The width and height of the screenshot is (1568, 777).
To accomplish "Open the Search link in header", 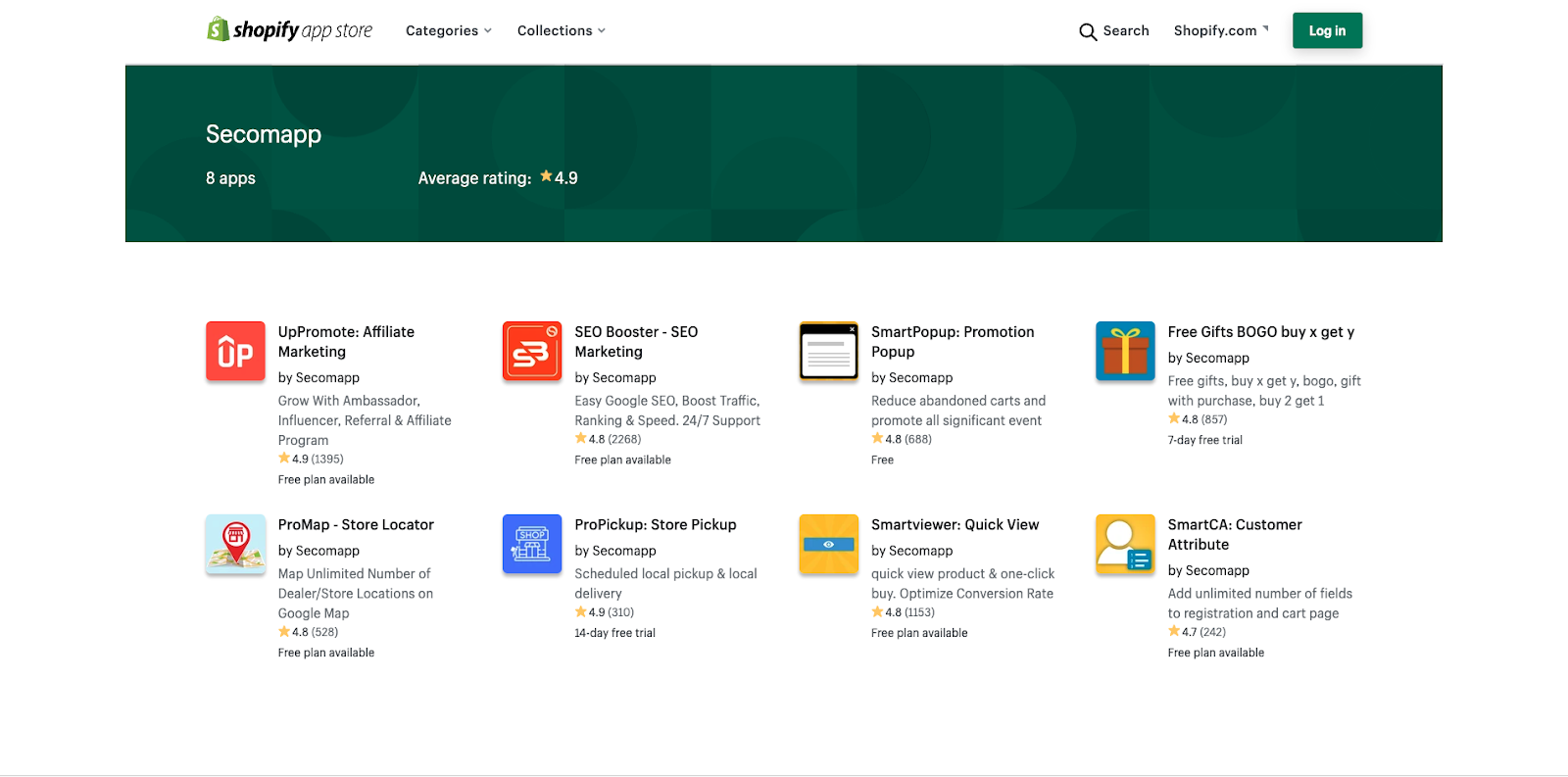I will point(1126,31).
